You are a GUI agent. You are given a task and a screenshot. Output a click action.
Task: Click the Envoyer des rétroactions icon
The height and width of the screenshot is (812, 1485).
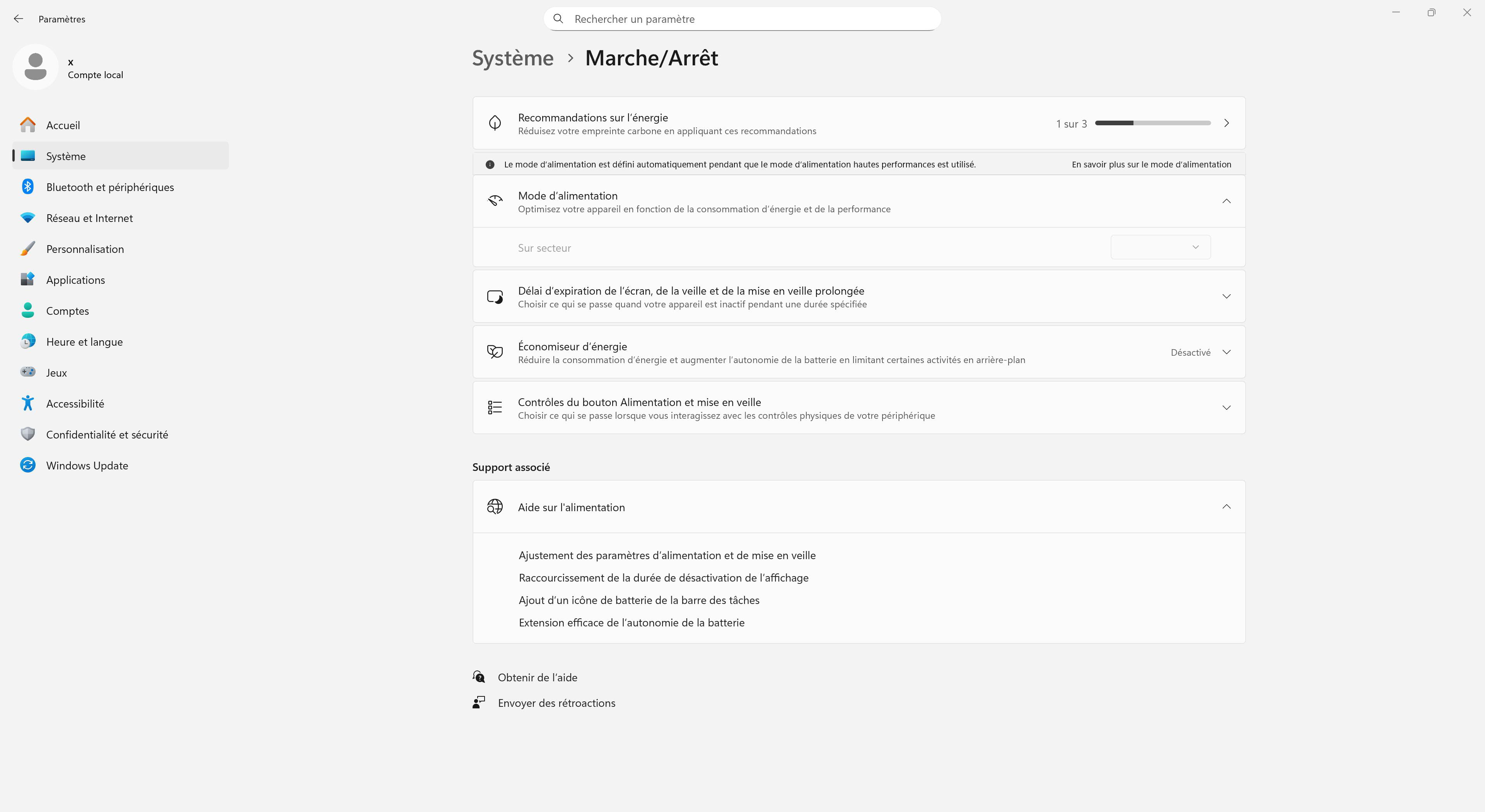click(479, 703)
